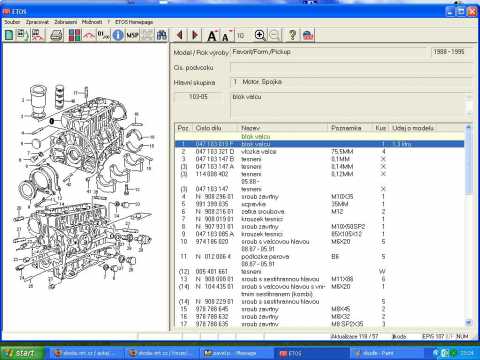Select the vlozka valcu row
480x360 pixels.
319,152
